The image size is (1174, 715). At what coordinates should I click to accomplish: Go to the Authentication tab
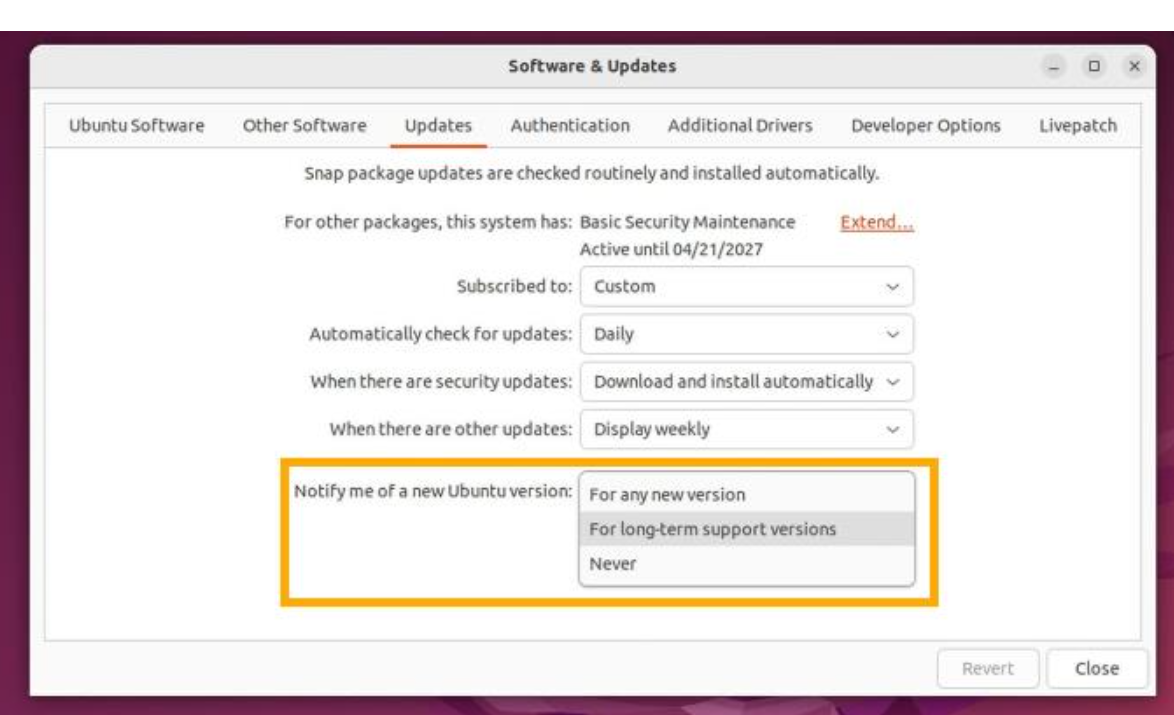(x=570, y=126)
